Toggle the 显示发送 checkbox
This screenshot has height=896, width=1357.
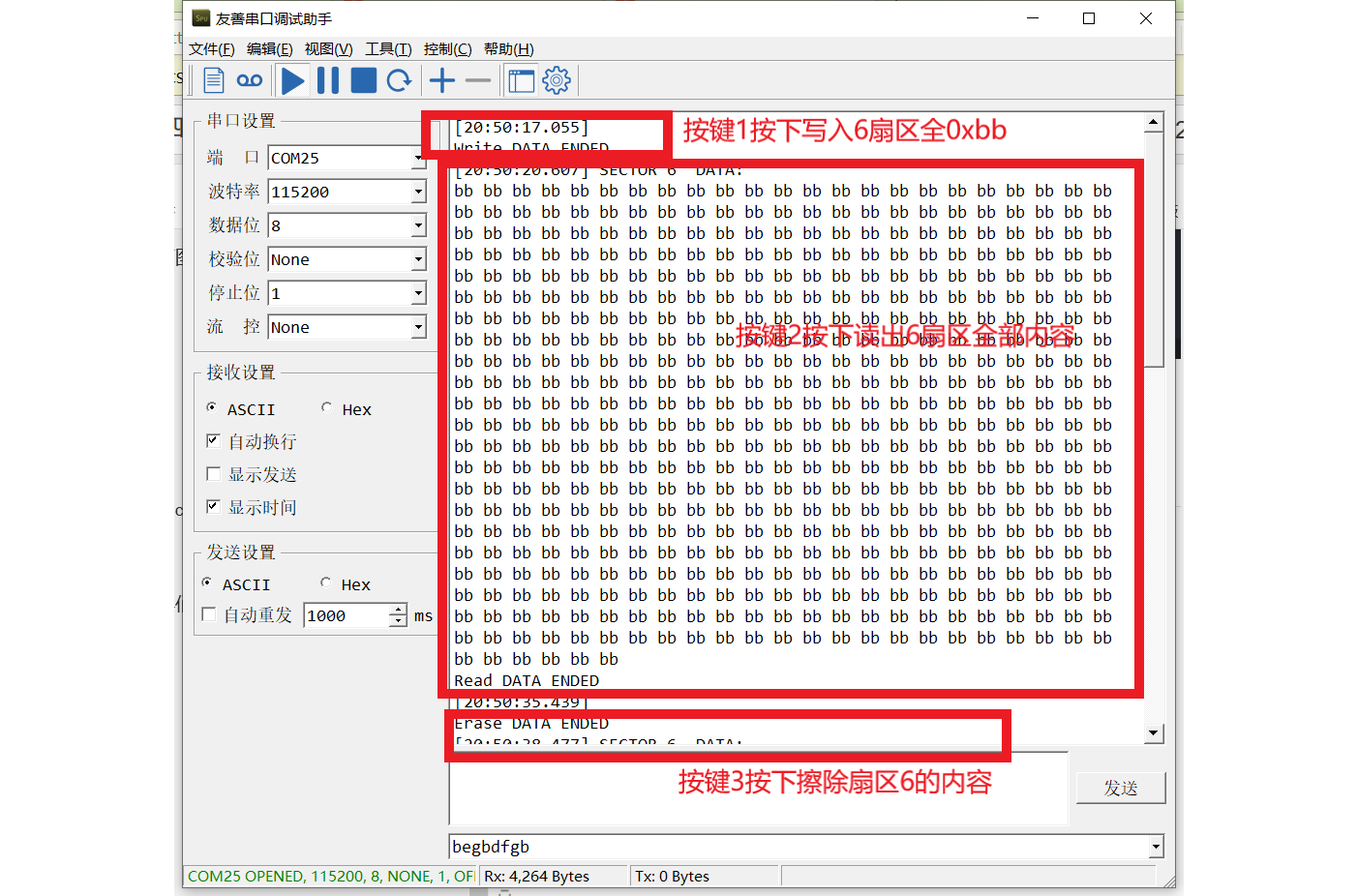(213, 473)
